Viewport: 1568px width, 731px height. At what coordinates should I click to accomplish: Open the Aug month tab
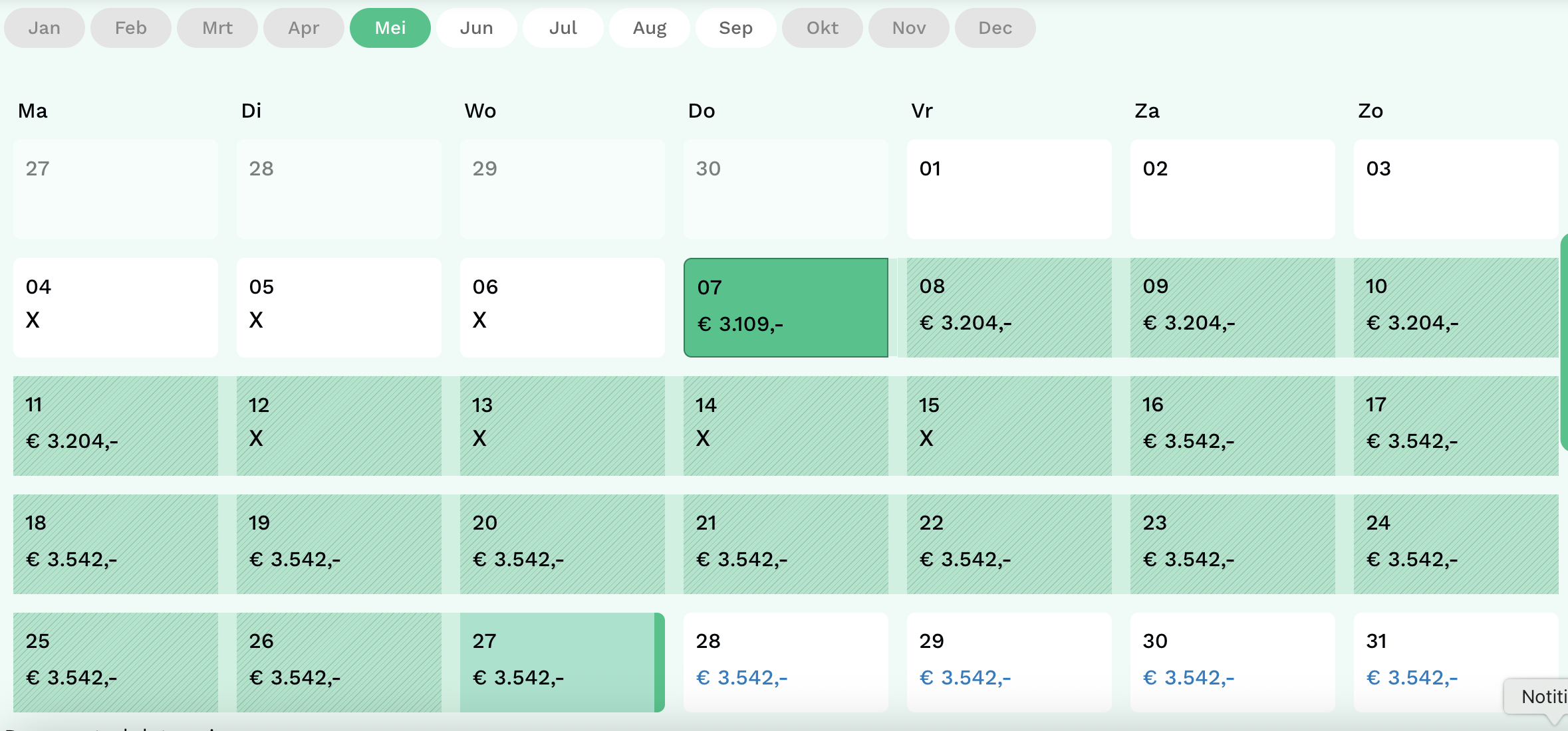coord(649,28)
